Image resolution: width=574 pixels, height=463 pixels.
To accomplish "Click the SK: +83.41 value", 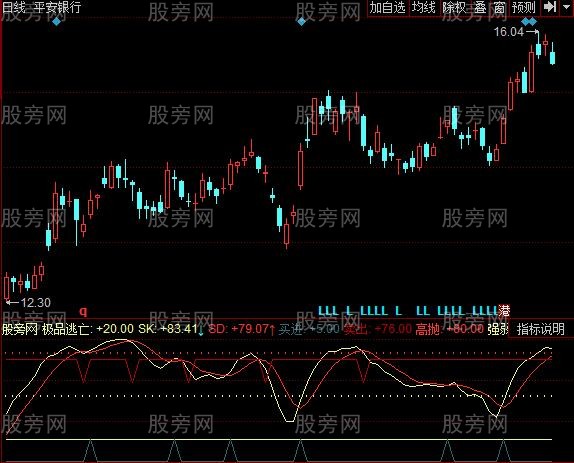I will point(168,329).
